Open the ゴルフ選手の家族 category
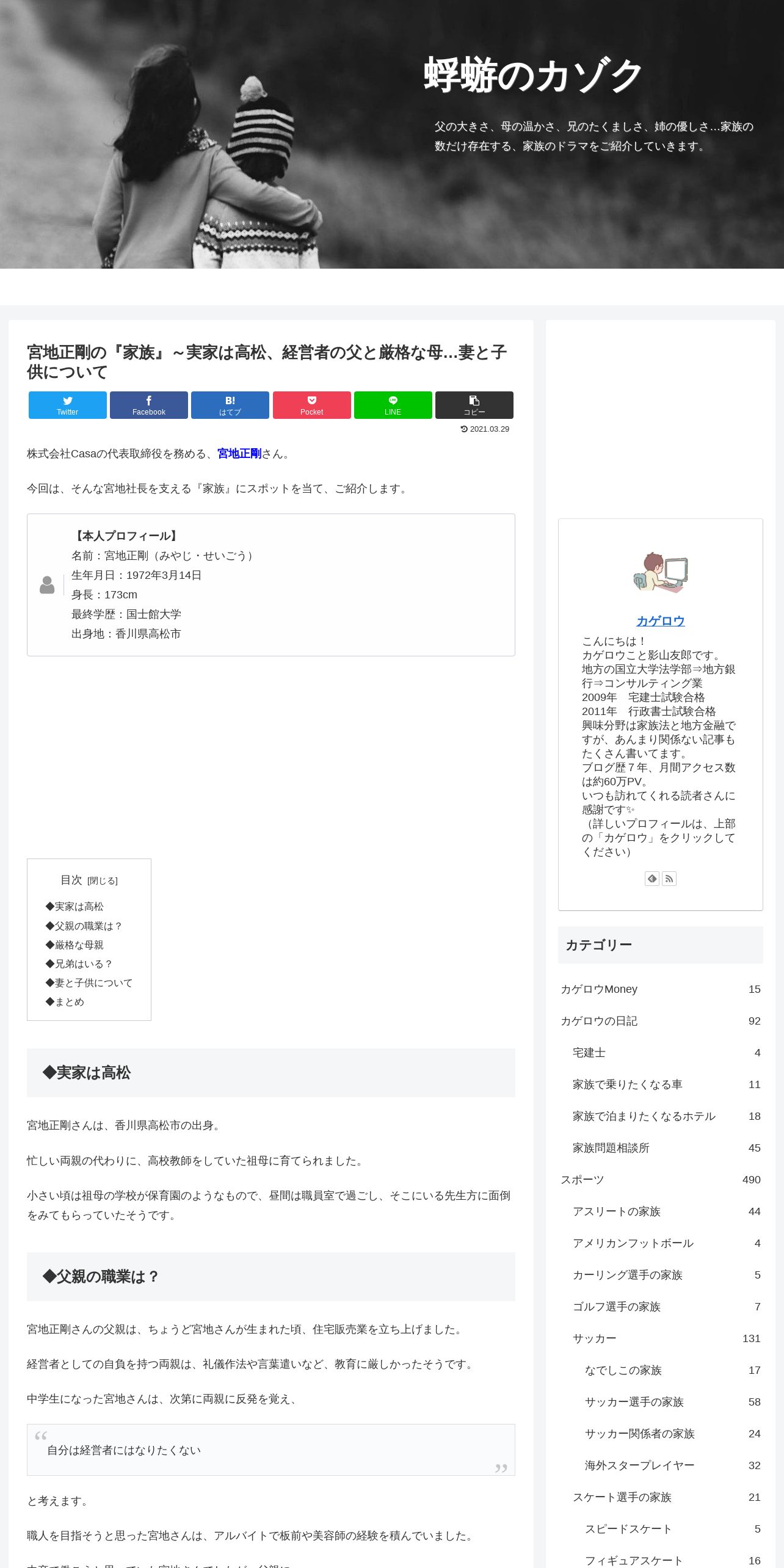The image size is (784, 1568). point(667,1307)
